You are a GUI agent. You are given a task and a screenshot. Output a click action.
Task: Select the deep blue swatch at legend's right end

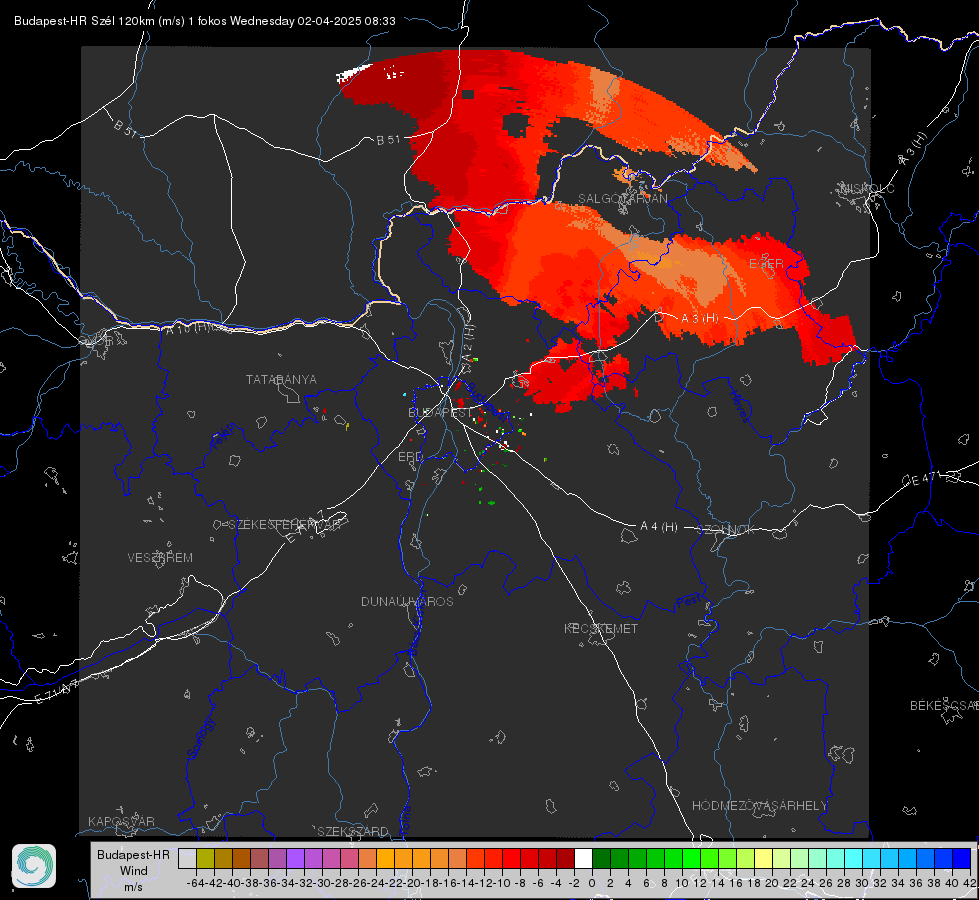(961, 858)
